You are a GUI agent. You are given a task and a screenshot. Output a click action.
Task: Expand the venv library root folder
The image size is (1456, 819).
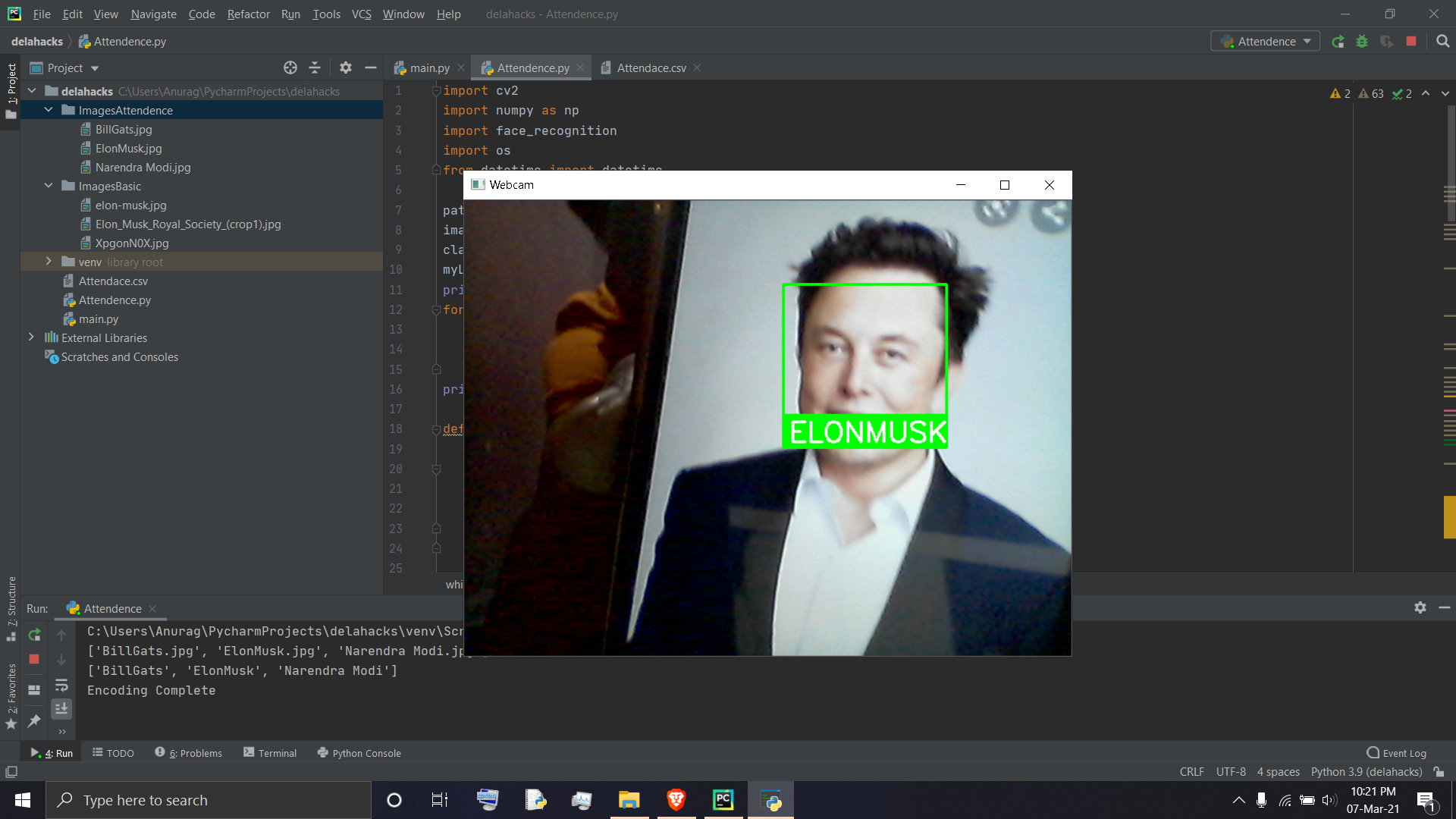point(49,262)
